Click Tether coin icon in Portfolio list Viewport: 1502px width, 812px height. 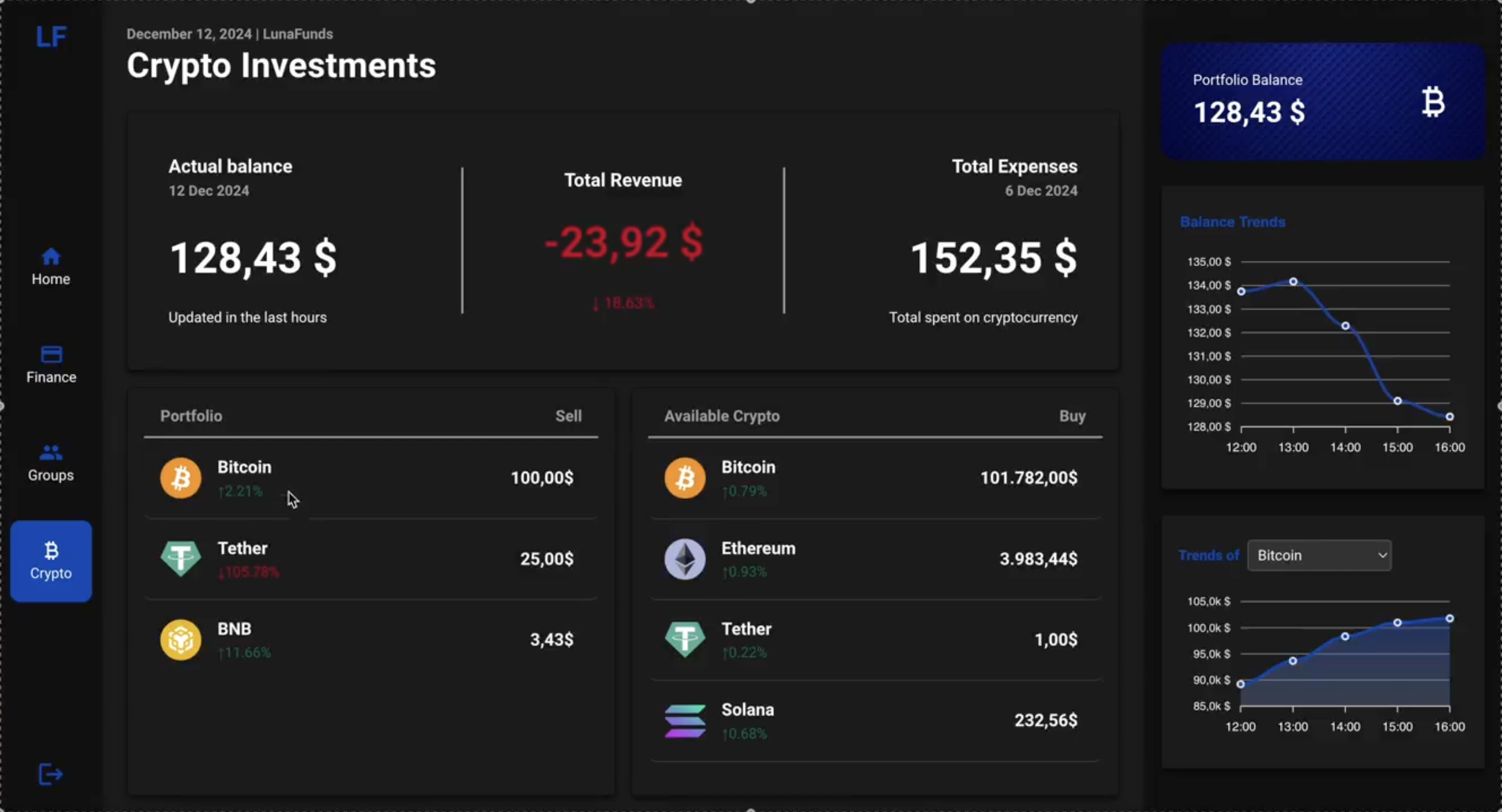[181, 558]
